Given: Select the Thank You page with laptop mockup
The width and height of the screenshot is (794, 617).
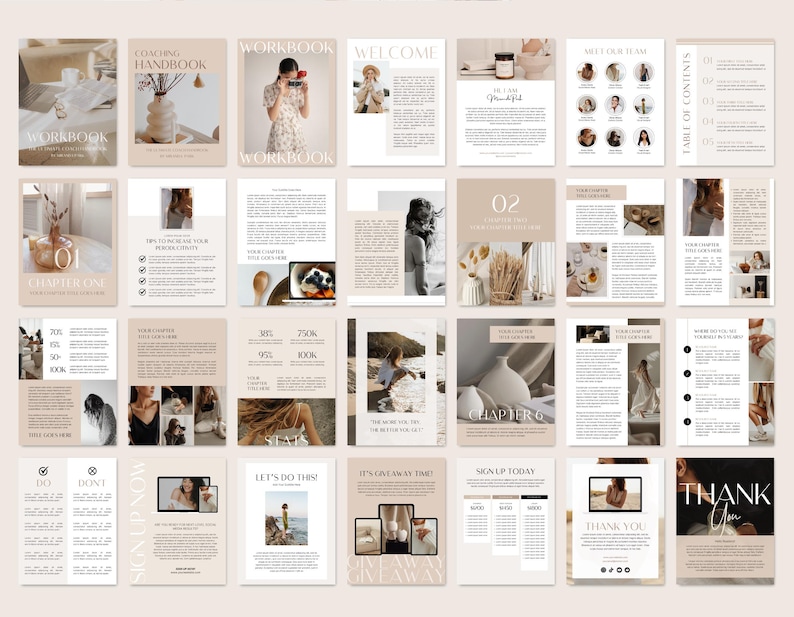Looking at the screenshot, I should click(615, 521).
